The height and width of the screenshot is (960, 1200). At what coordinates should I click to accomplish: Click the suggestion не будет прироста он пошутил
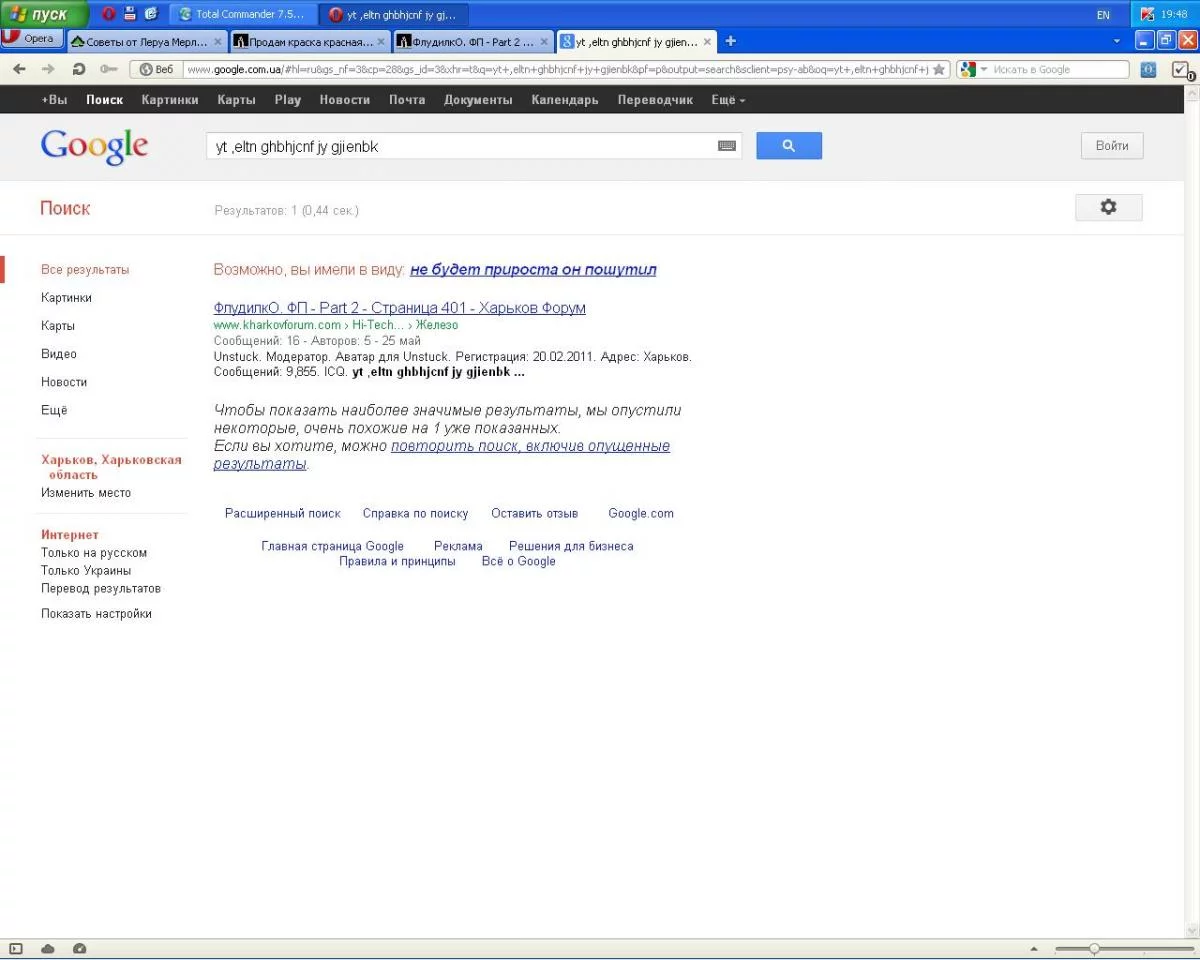click(533, 270)
